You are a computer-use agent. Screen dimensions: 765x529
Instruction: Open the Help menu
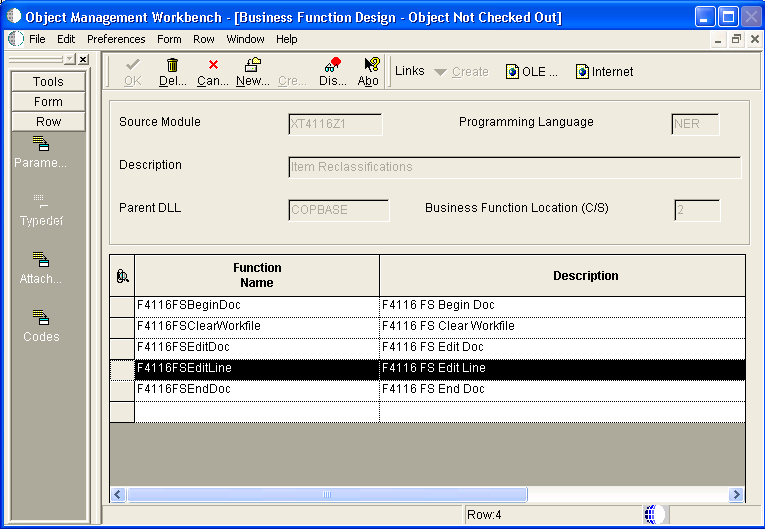tap(286, 39)
